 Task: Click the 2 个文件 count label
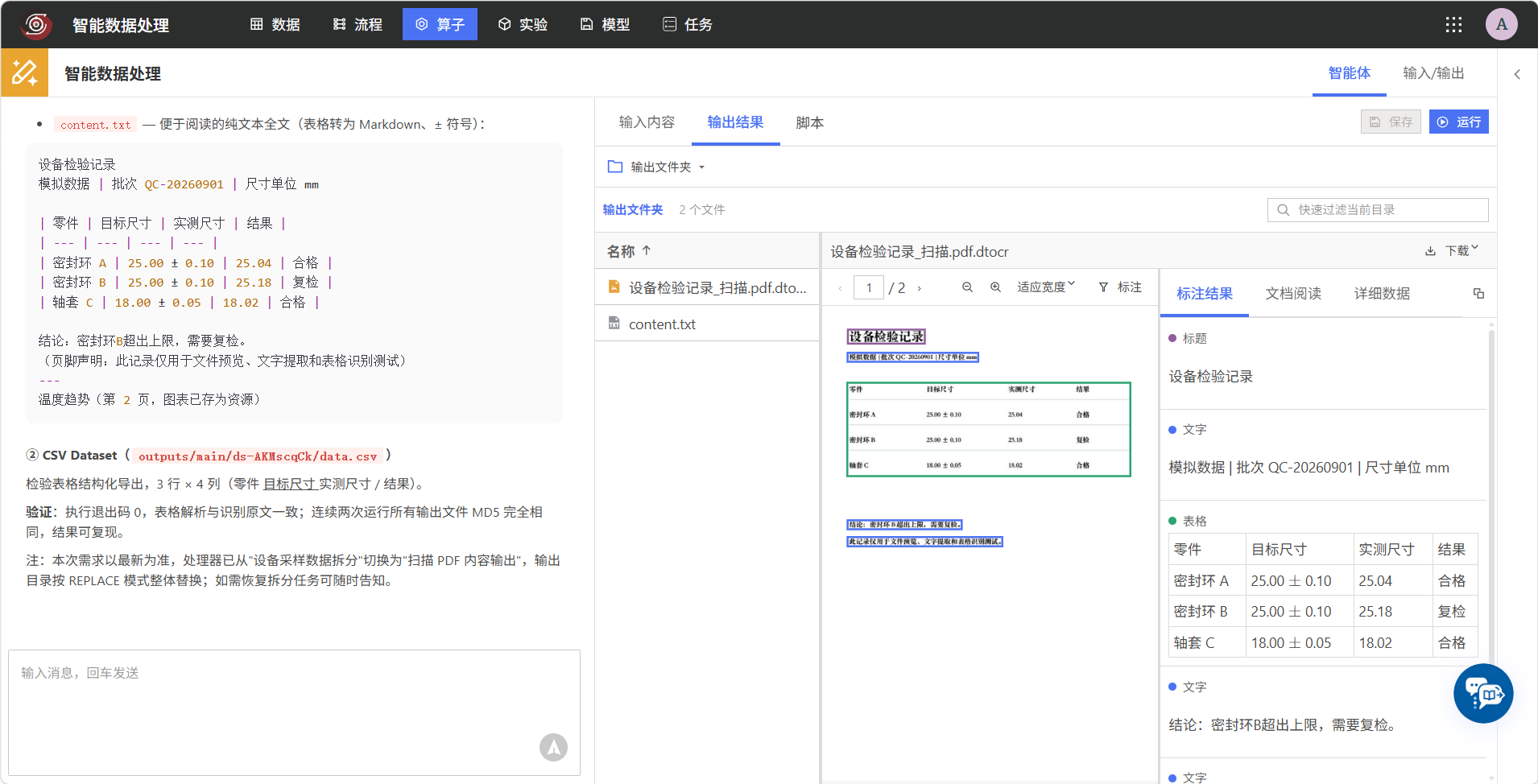click(701, 209)
